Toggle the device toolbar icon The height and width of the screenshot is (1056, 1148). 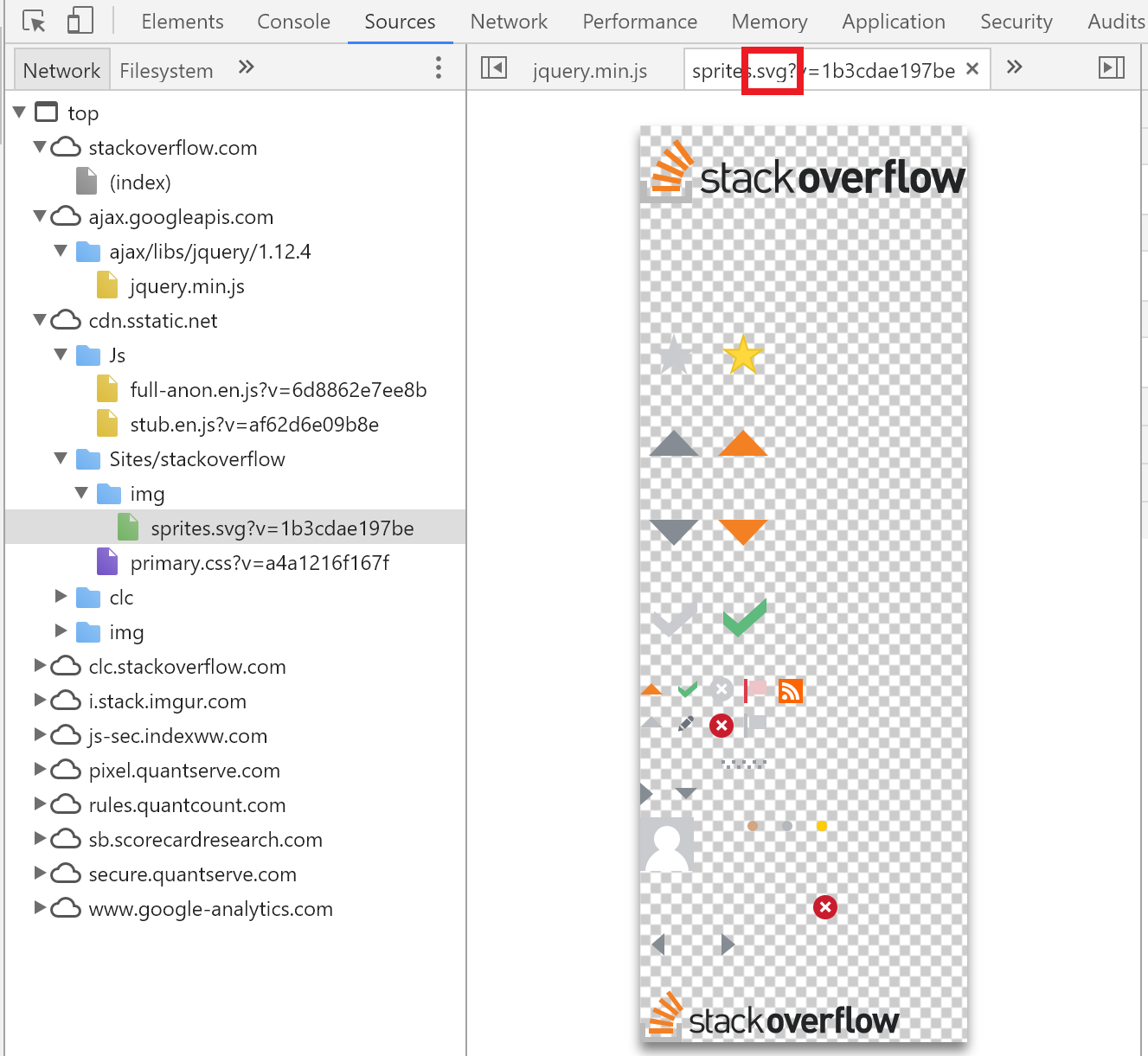80,22
